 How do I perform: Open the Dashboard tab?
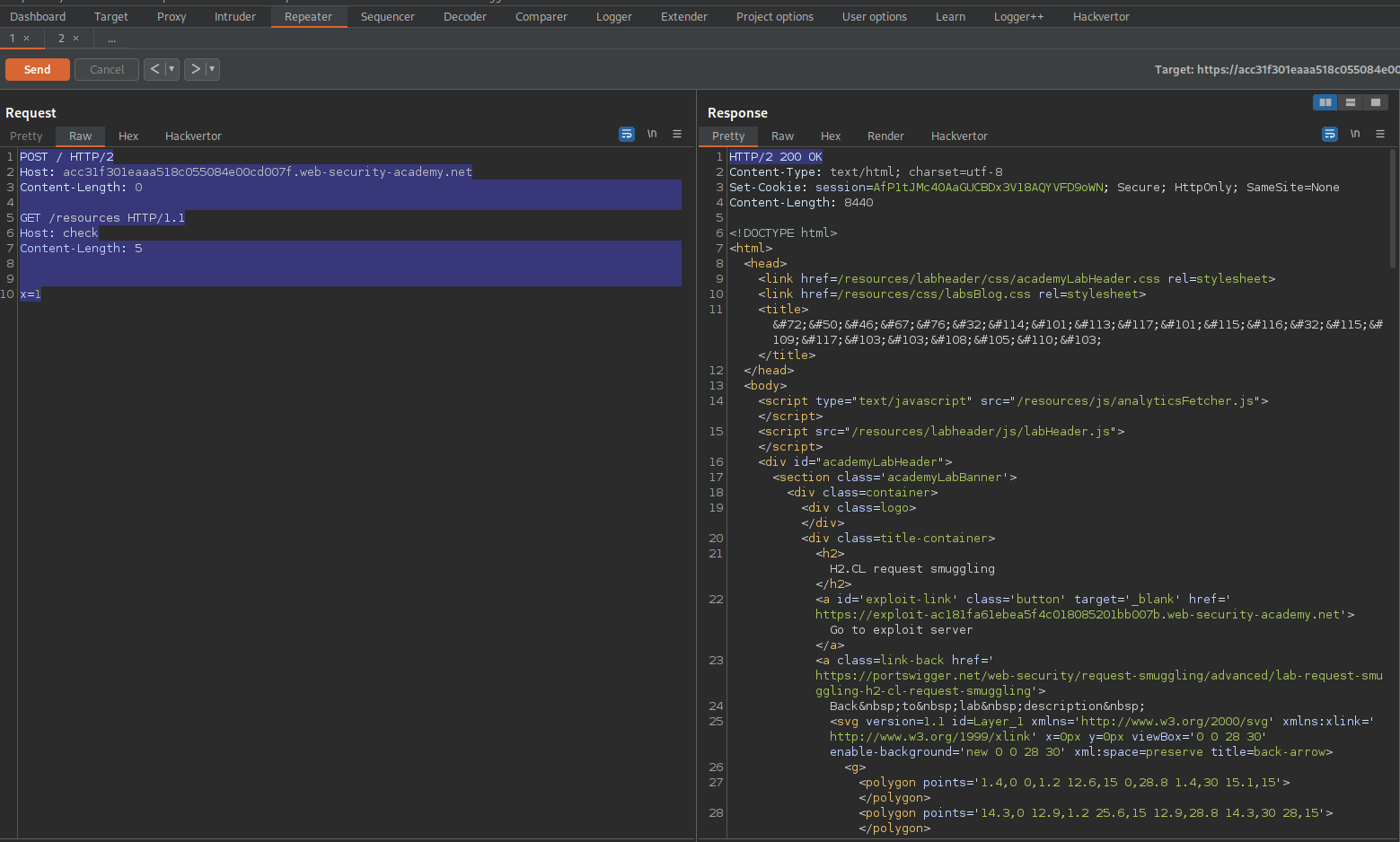38,16
